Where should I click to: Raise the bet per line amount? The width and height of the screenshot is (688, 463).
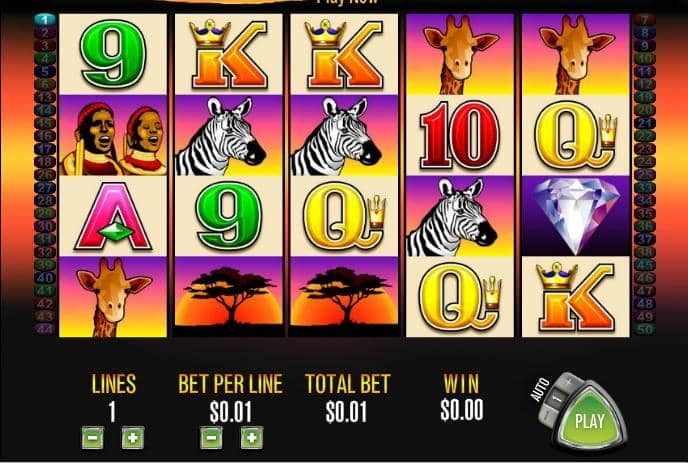tap(252, 438)
